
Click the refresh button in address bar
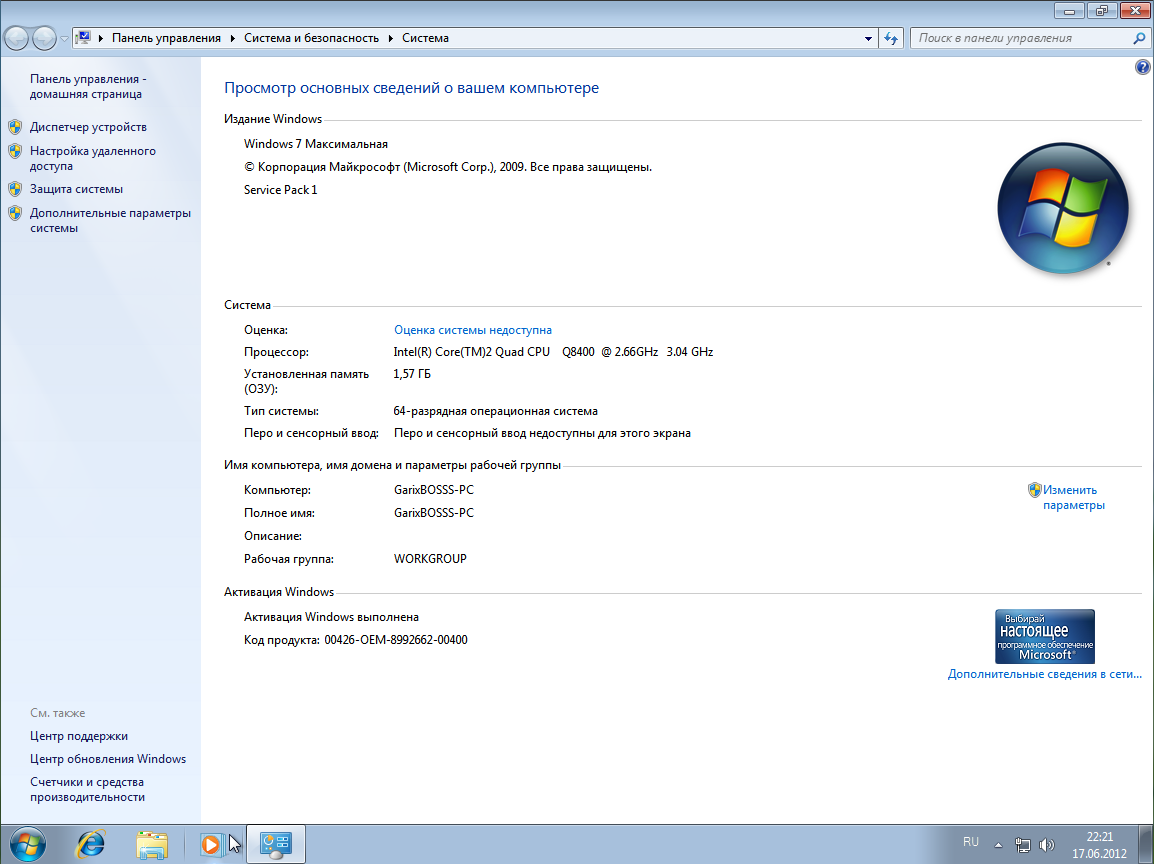pyautogui.click(x=891, y=38)
